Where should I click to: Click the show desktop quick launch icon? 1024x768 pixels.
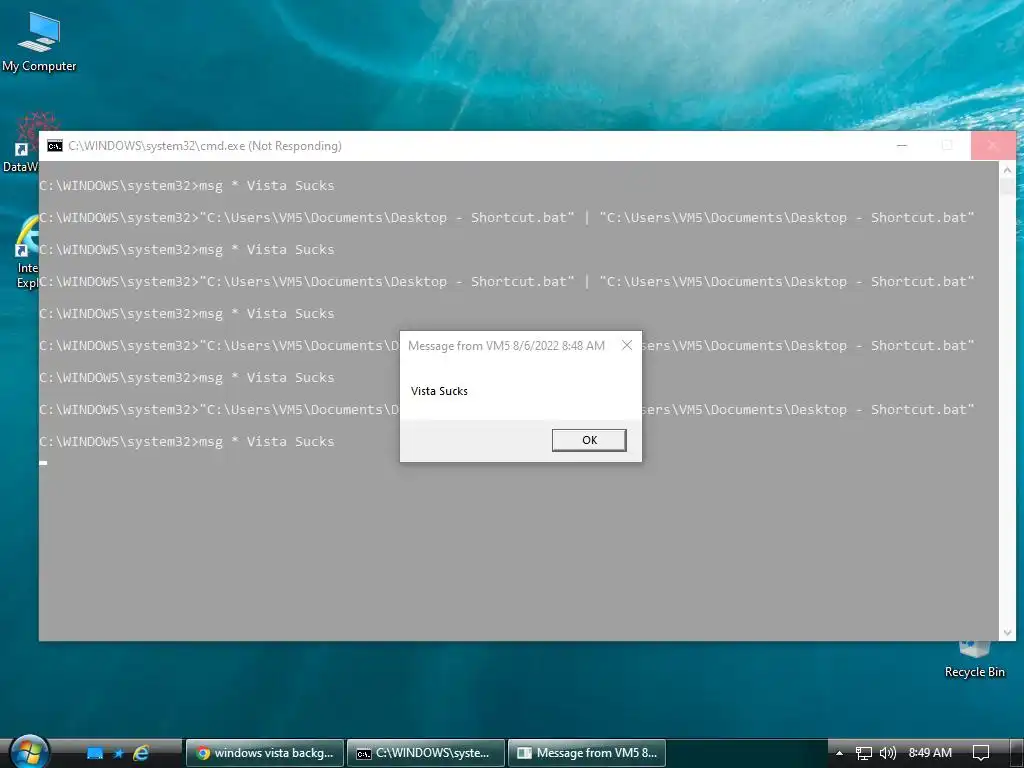coord(95,753)
